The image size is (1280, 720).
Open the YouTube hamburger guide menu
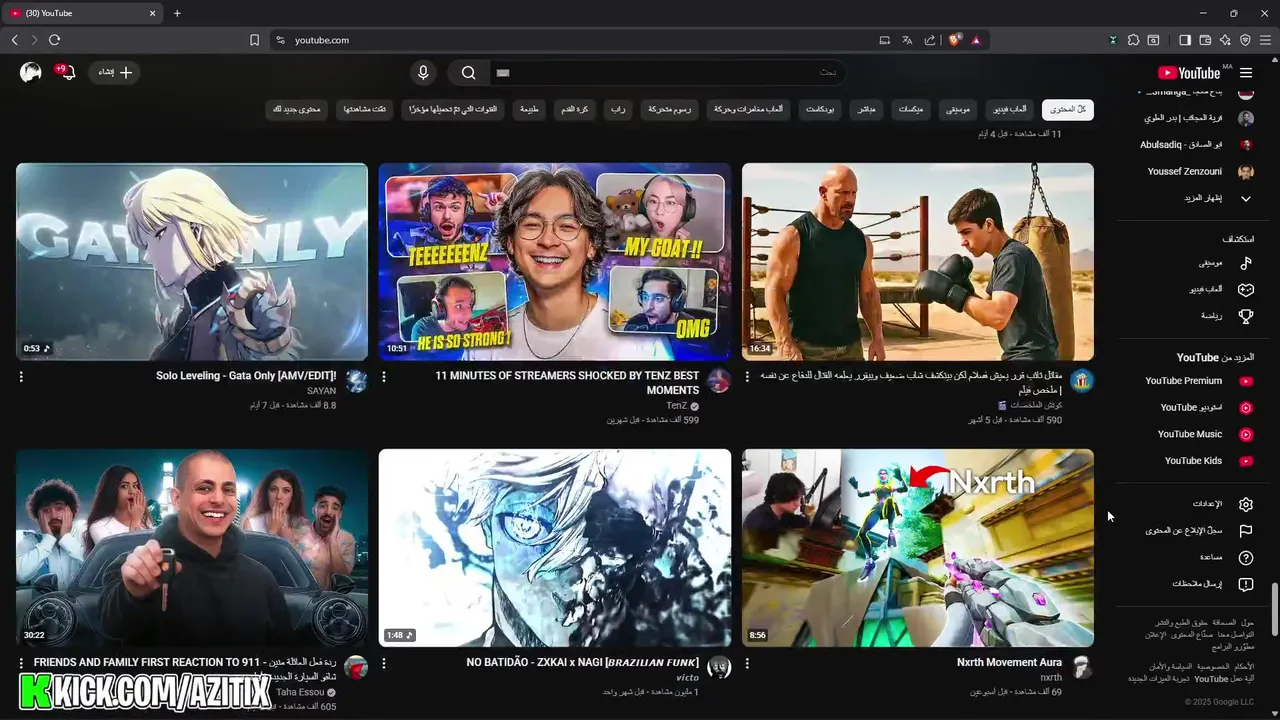pos(1246,73)
